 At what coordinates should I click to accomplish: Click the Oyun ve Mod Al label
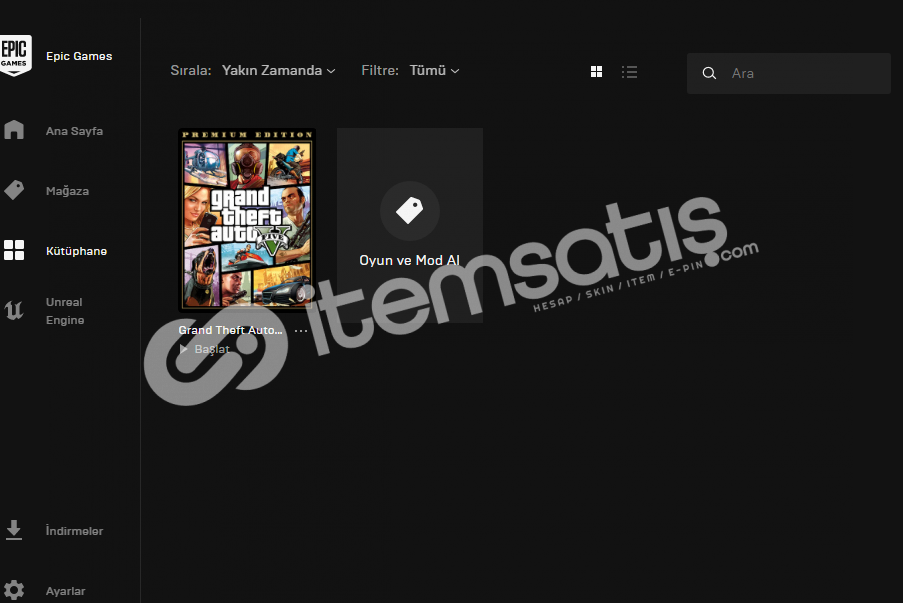[x=409, y=260]
